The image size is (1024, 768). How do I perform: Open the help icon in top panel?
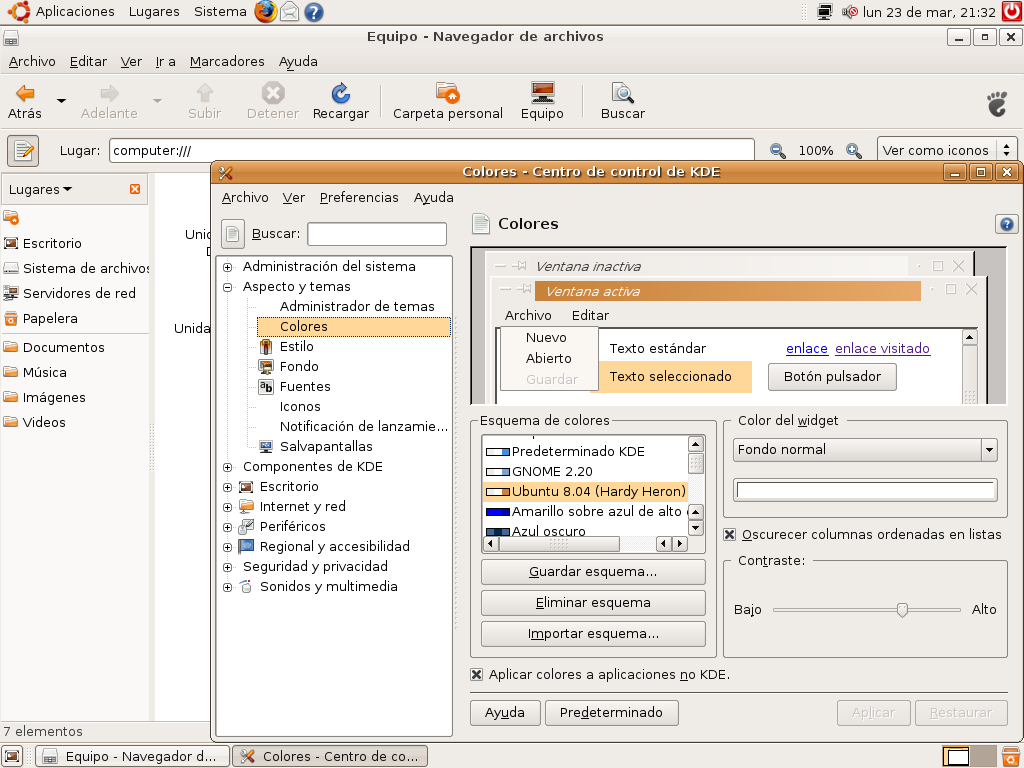click(314, 12)
